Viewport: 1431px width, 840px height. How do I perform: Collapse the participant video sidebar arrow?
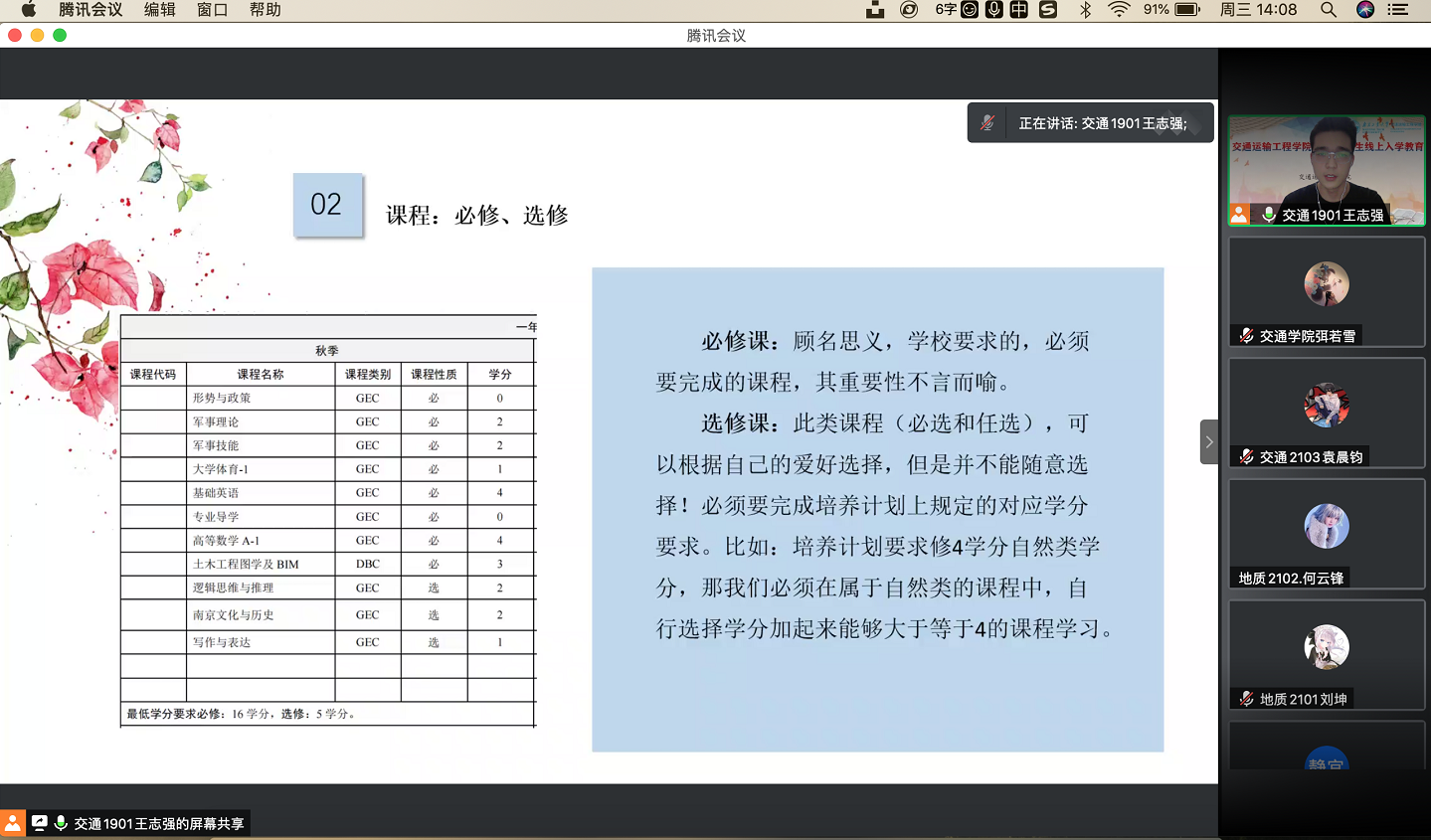[1208, 441]
